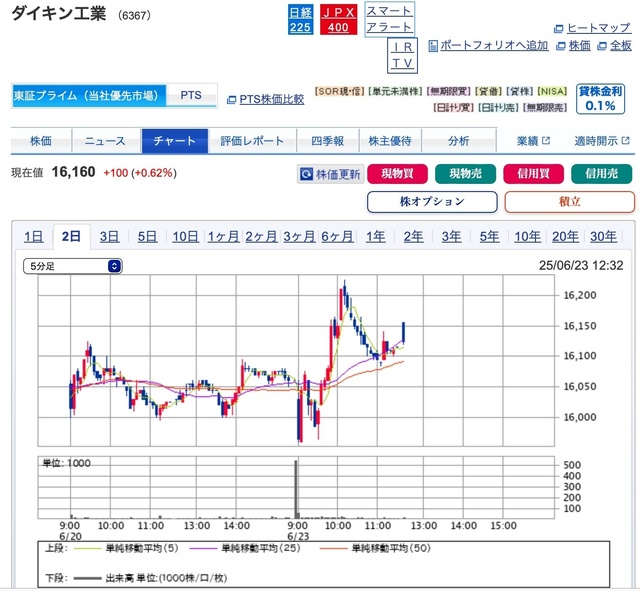Open the 株価 popup link at top right
This screenshot has height=591, width=640.
coord(579,46)
